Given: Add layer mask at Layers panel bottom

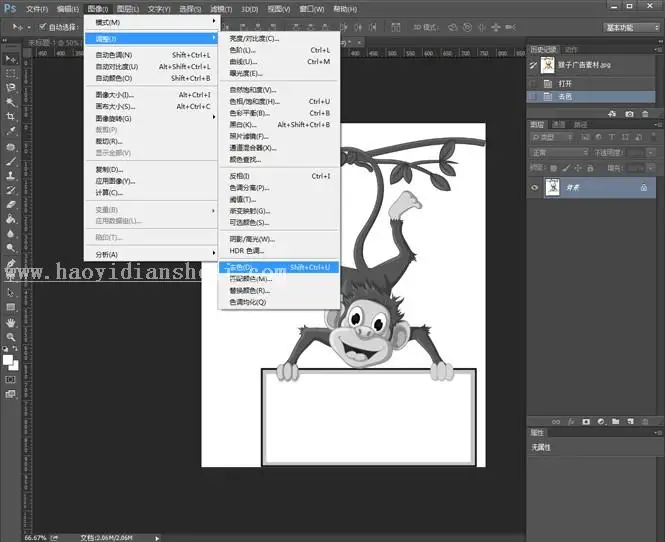Looking at the screenshot, I should tap(586, 422).
